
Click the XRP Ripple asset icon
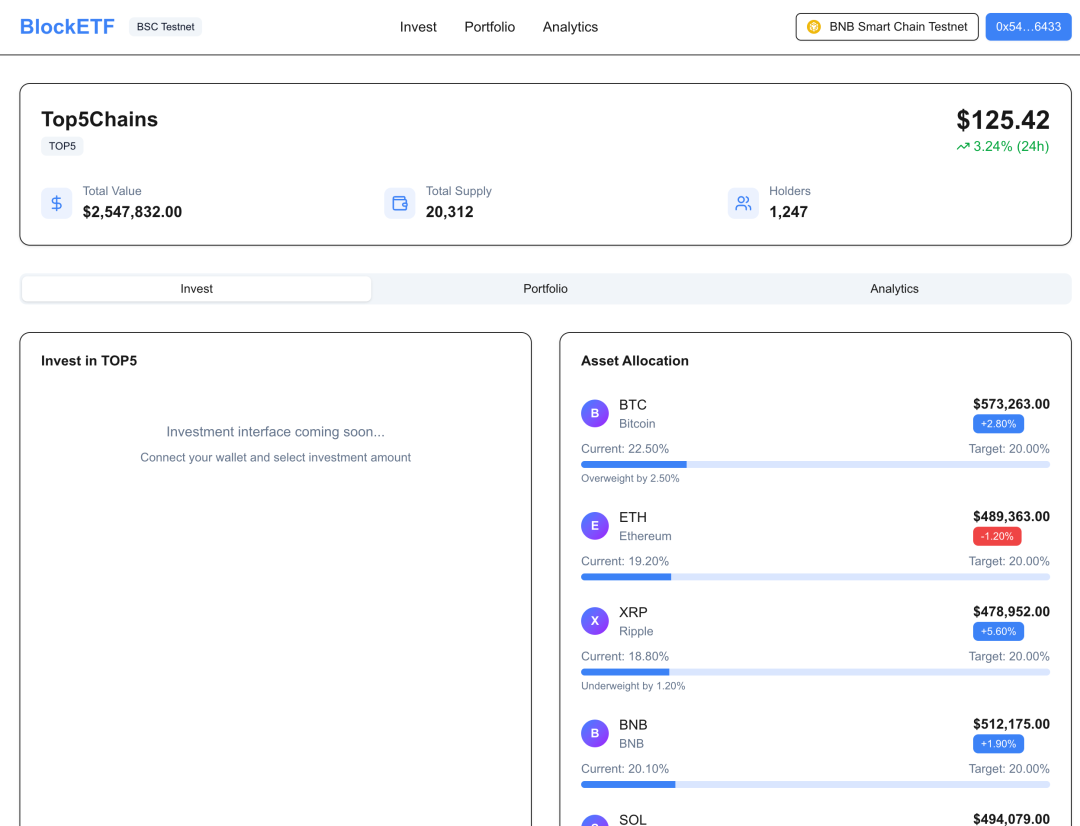click(x=595, y=621)
